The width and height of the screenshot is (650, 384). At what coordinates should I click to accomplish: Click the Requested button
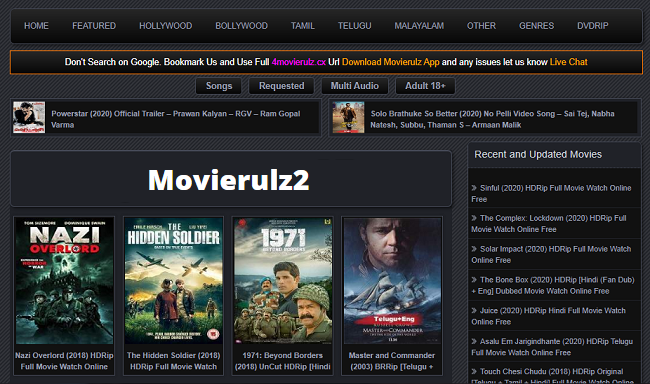281,86
